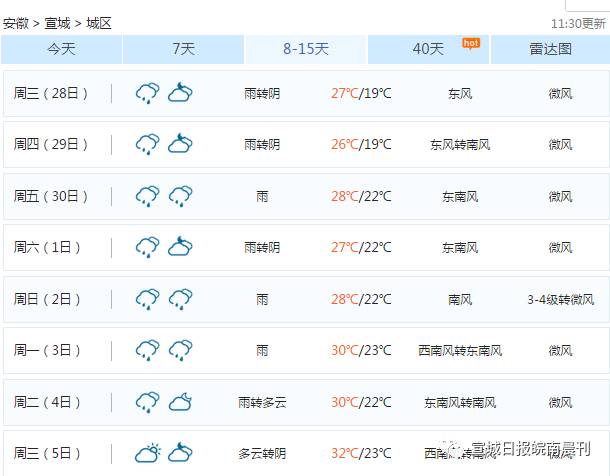Select the 周三（28日）date label
The height and width of the screenshot is (476, 610).
(51, 93)
